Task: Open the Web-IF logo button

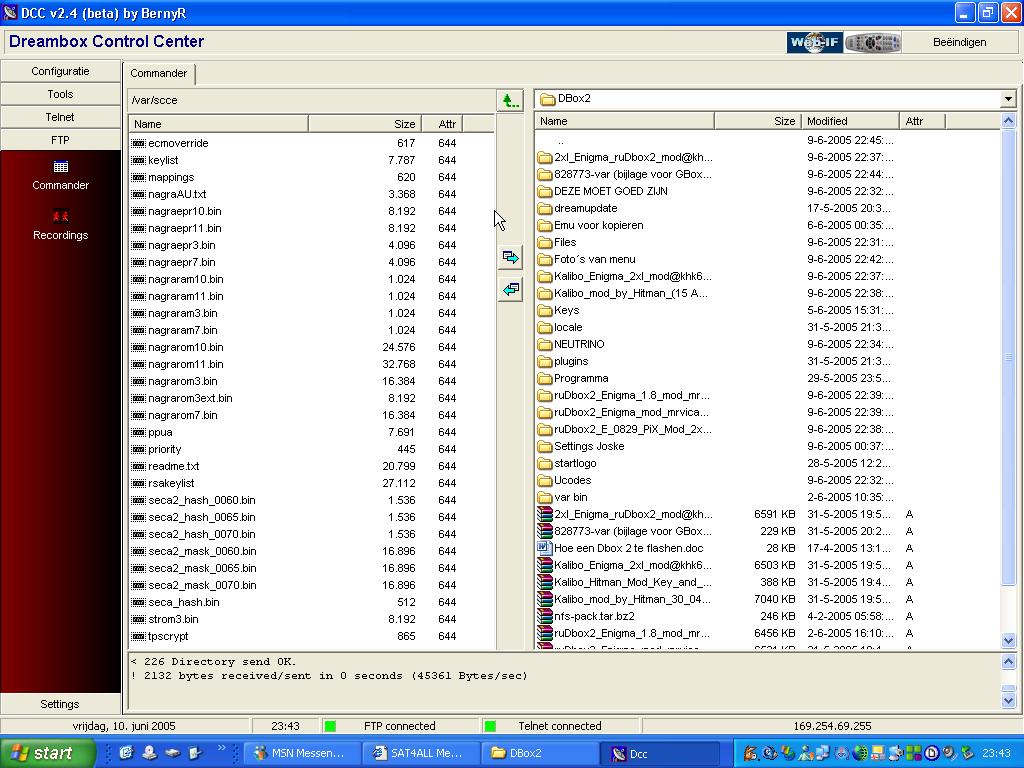Action: click(x=814, y=42)
